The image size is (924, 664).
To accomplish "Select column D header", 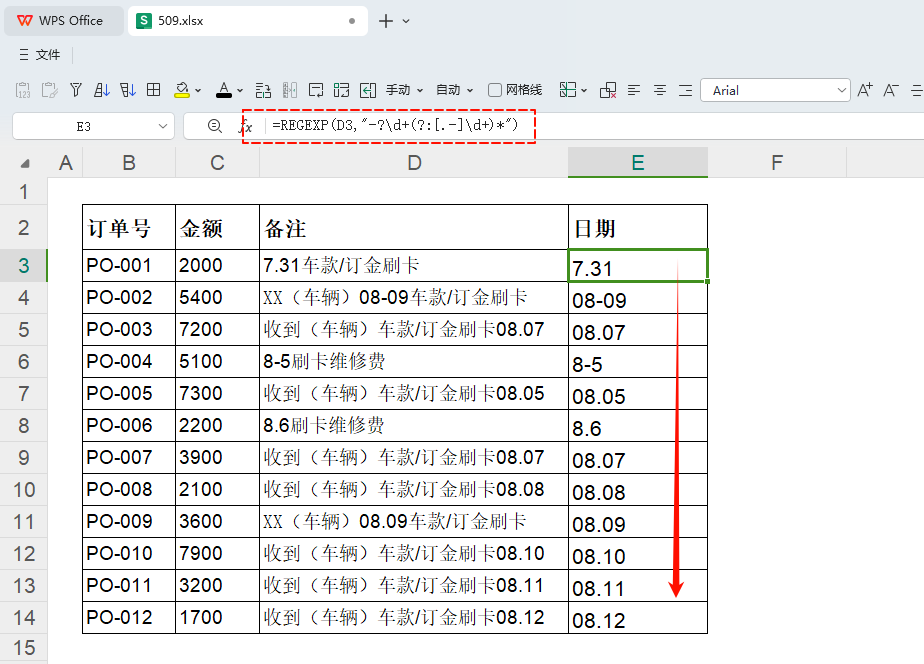I will tap(414, 163).
